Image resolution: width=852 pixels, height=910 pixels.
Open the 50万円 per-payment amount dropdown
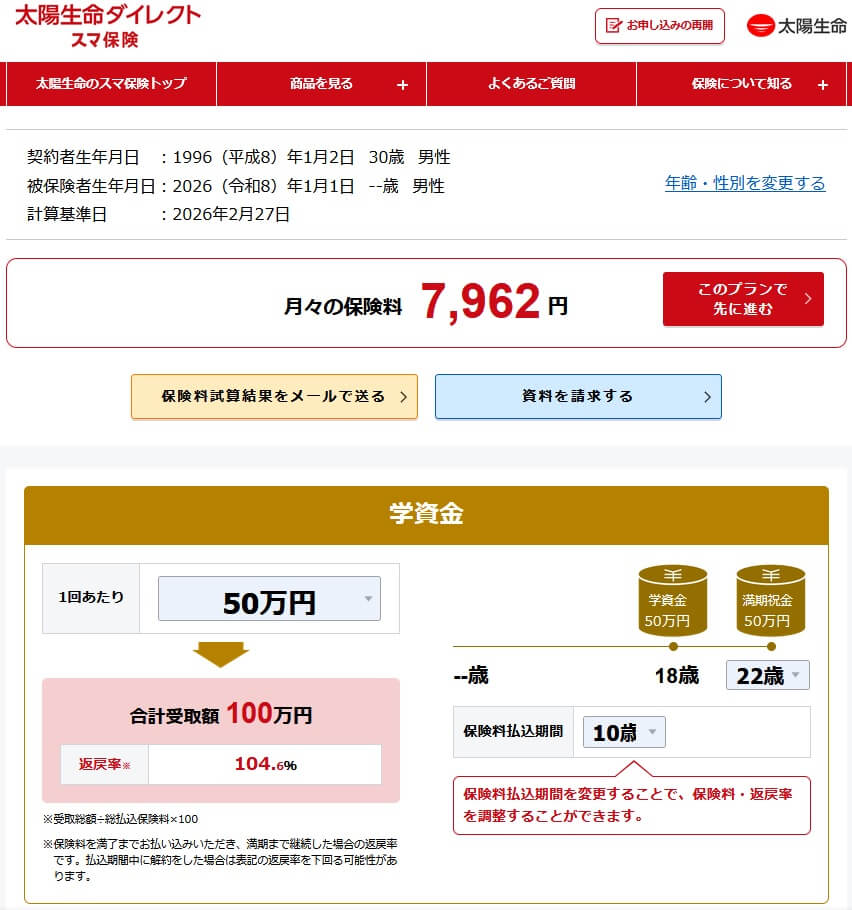[x=269, y=599]
